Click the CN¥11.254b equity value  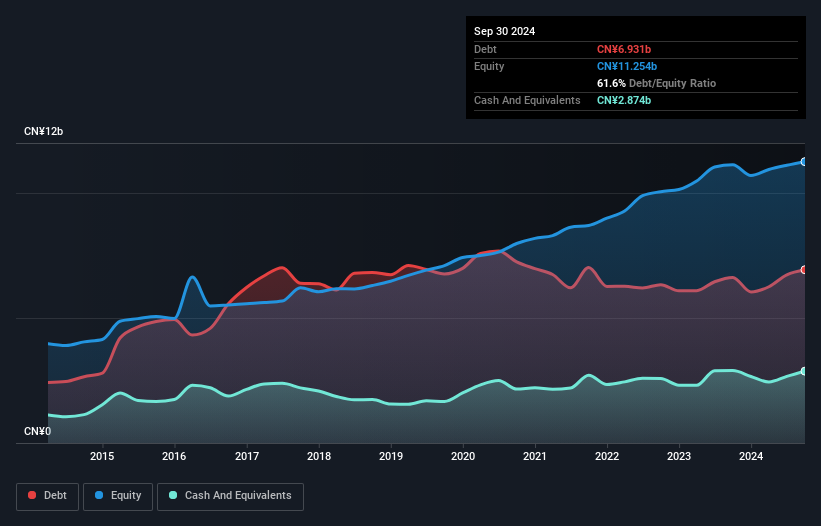click(x=627, y=66)
